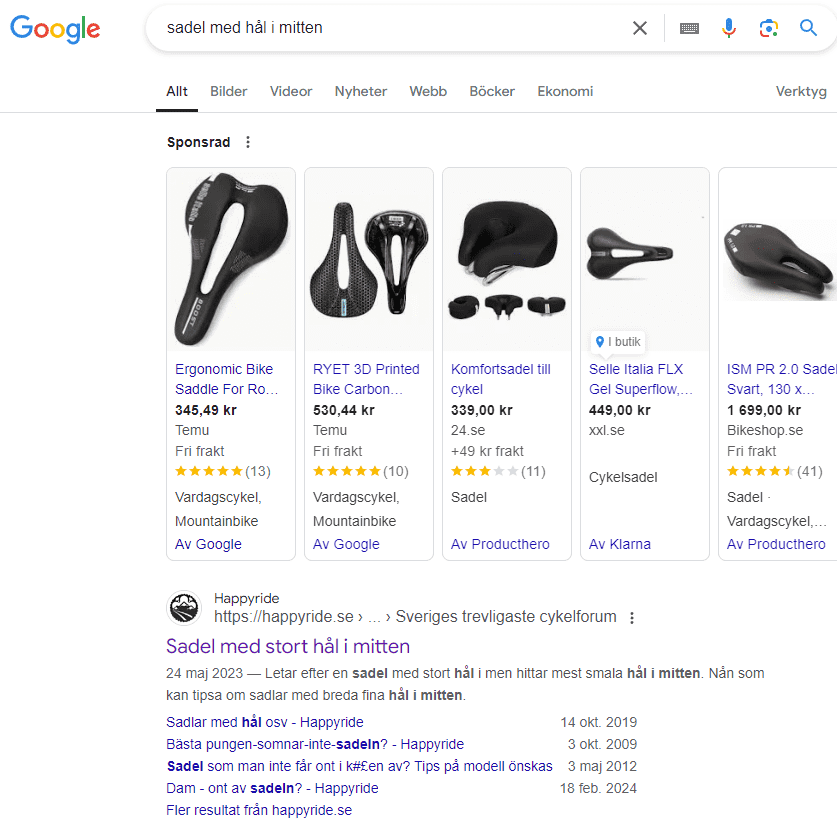837x836 pixels.
Task: Run the search via the magnifying glass icon
Action: (809, 28)
